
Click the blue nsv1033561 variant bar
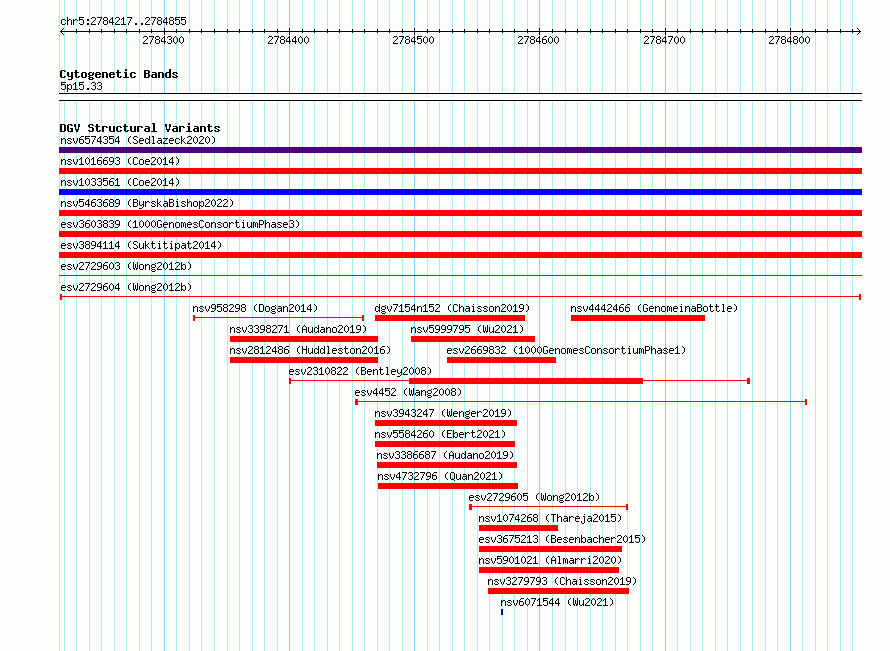click(x=460, y=192)
